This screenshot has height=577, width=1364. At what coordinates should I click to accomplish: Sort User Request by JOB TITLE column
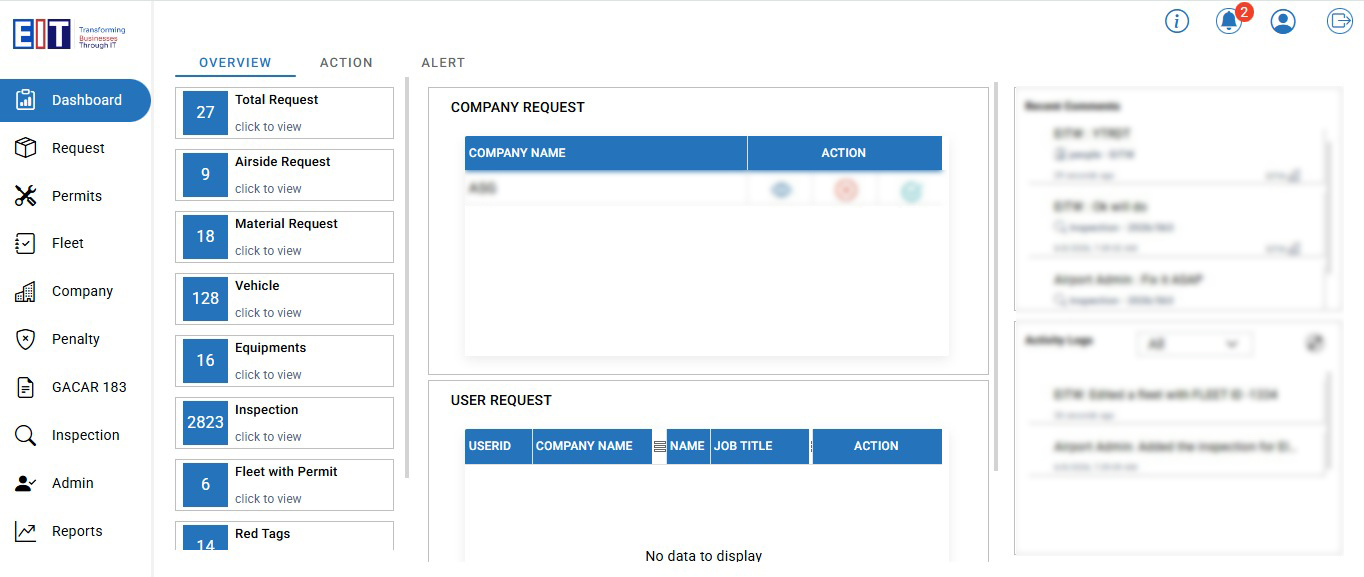pos(760,446)
